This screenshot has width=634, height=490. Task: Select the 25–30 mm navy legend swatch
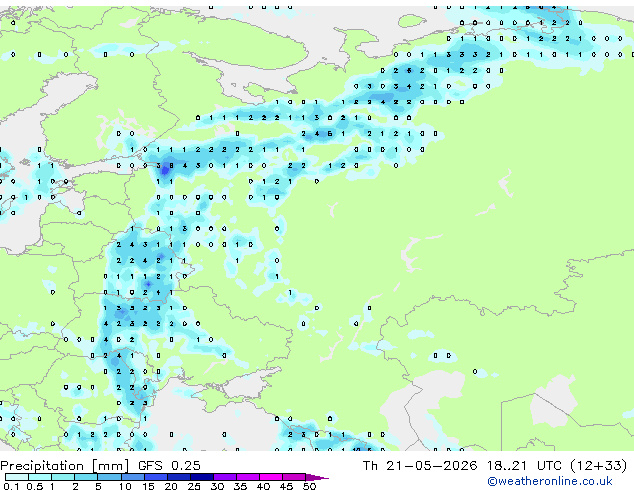click(202, 477)
